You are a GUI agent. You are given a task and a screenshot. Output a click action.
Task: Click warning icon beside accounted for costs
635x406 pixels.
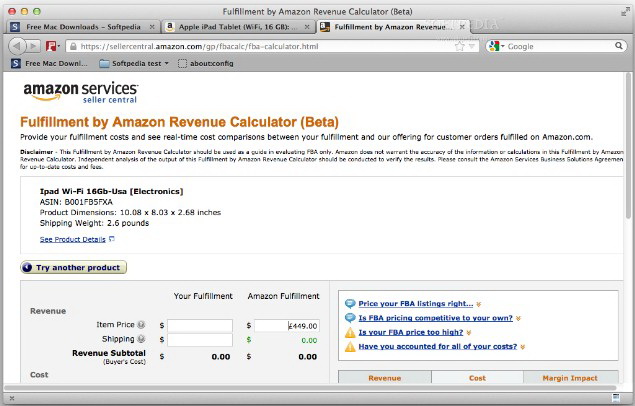[350, 346]
